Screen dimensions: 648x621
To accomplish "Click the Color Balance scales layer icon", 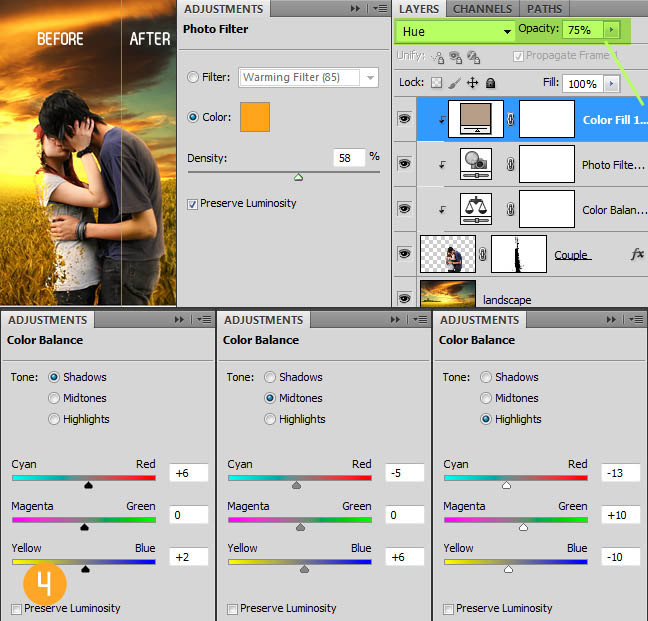I will pyautogui.click(x=475, y=209).
